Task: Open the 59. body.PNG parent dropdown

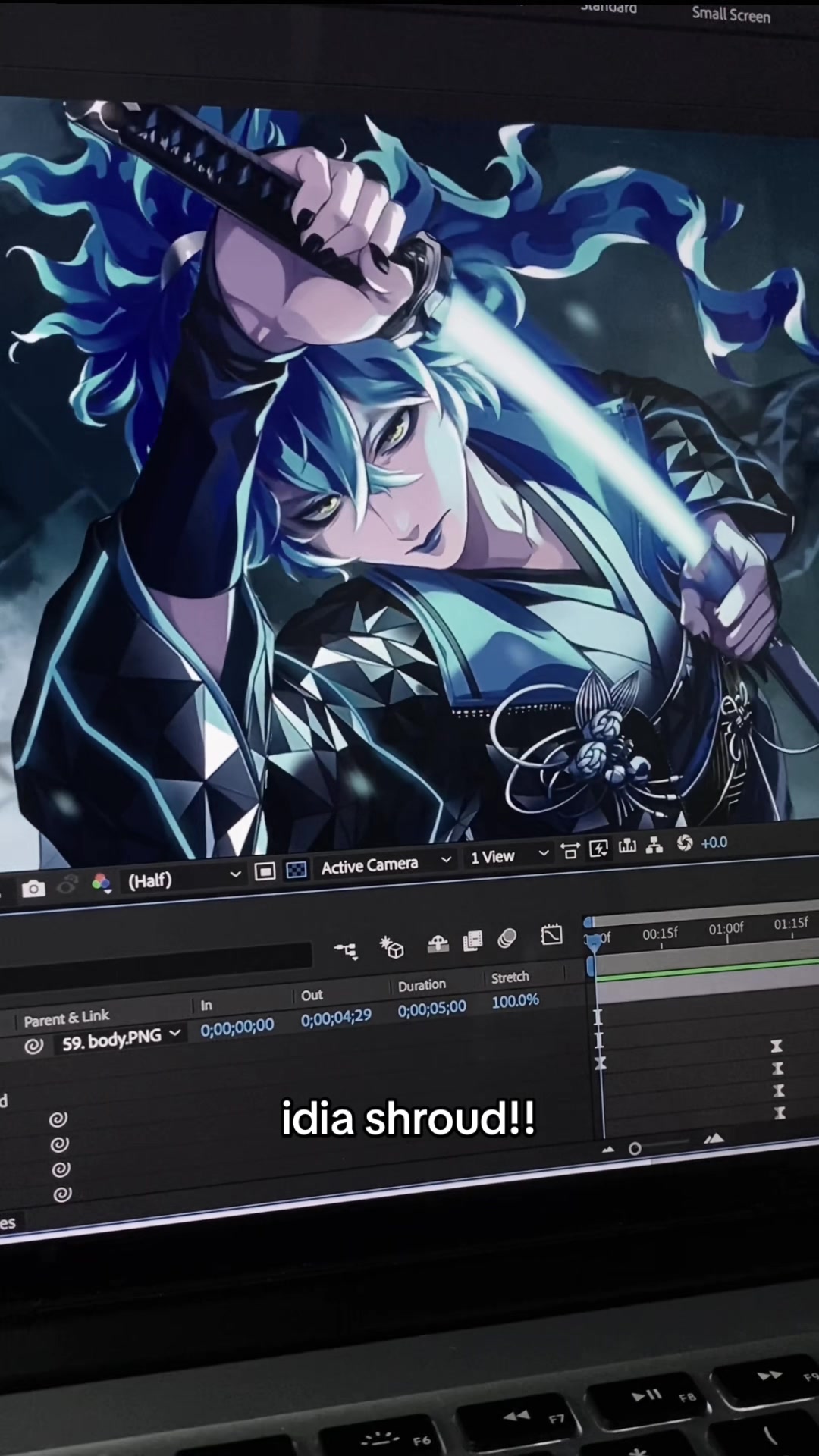Action: click(x=120, y=1040)
